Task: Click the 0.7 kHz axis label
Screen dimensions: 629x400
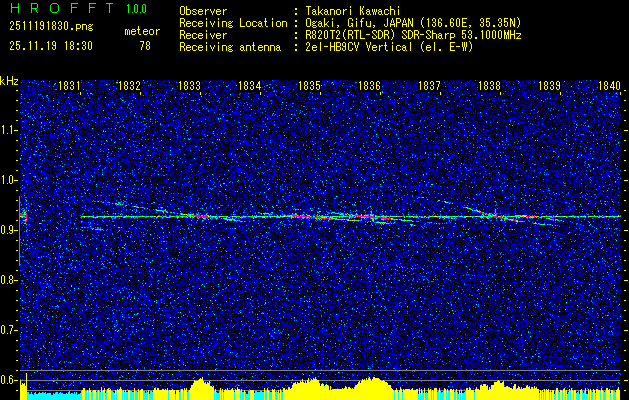Action: (8, 330)
